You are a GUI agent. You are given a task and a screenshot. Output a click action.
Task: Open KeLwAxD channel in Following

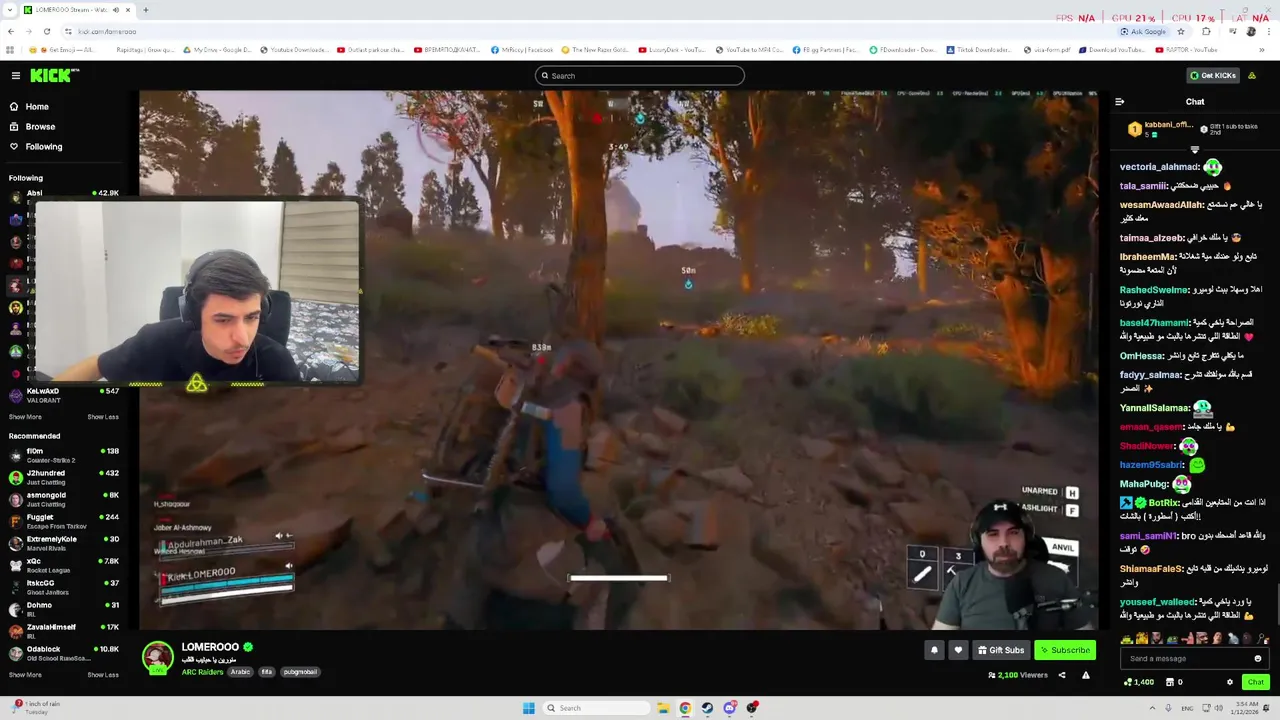pos(65,395)
